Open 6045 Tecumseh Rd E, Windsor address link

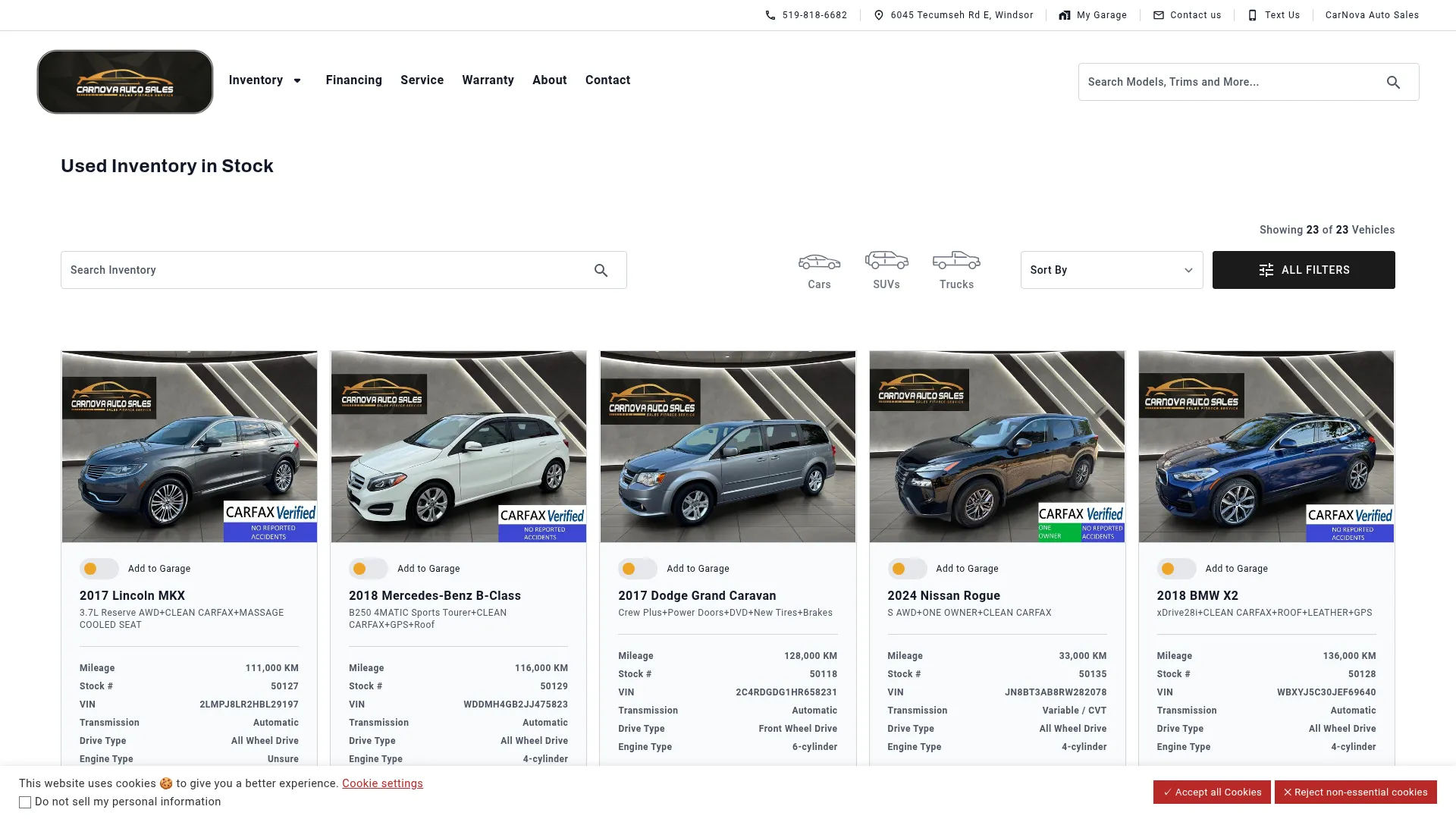point(962,15)
